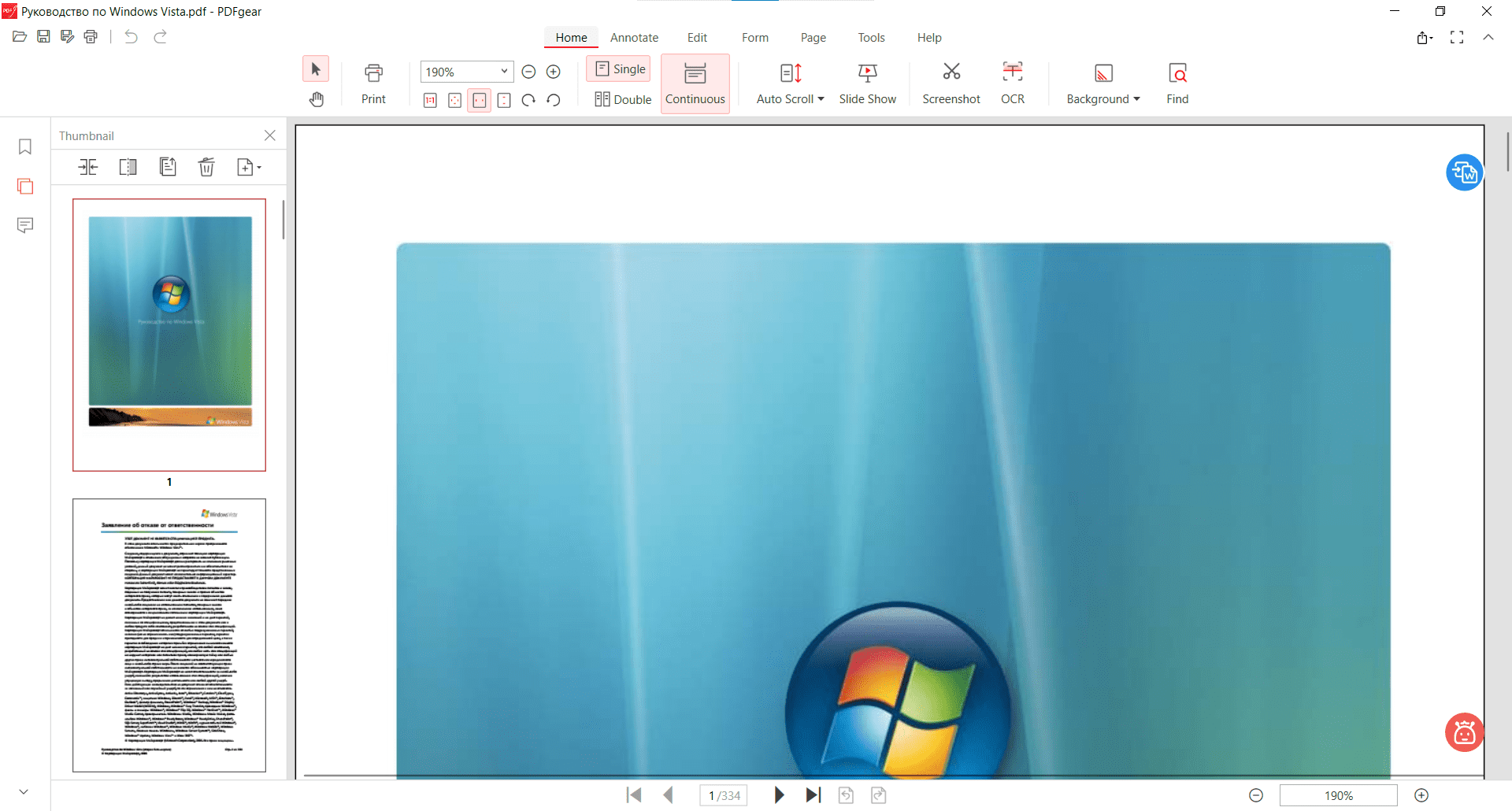Switch to the Home tab

pyautogui.click(x=571, y=38)
